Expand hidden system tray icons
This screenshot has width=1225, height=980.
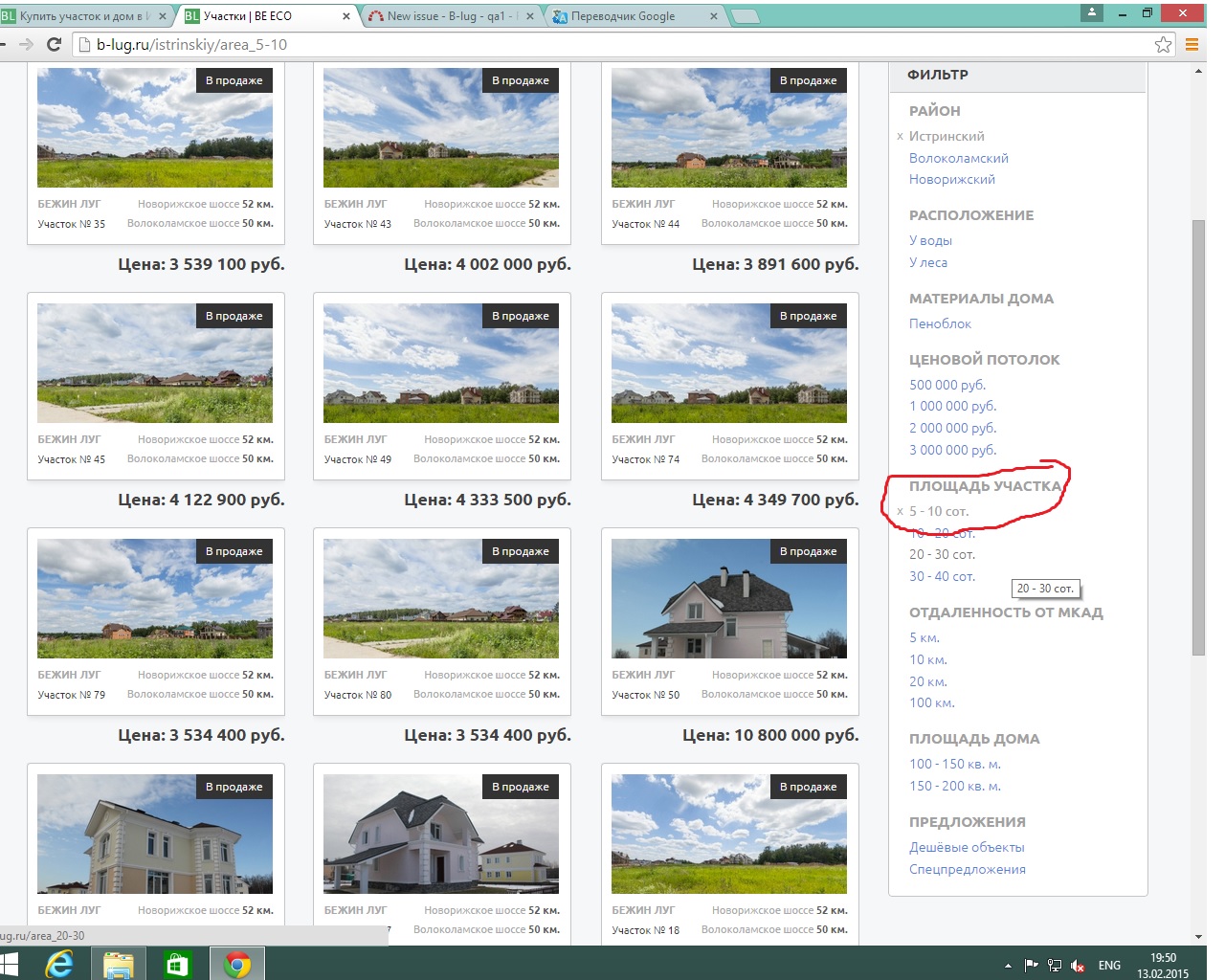[1008, 966]
